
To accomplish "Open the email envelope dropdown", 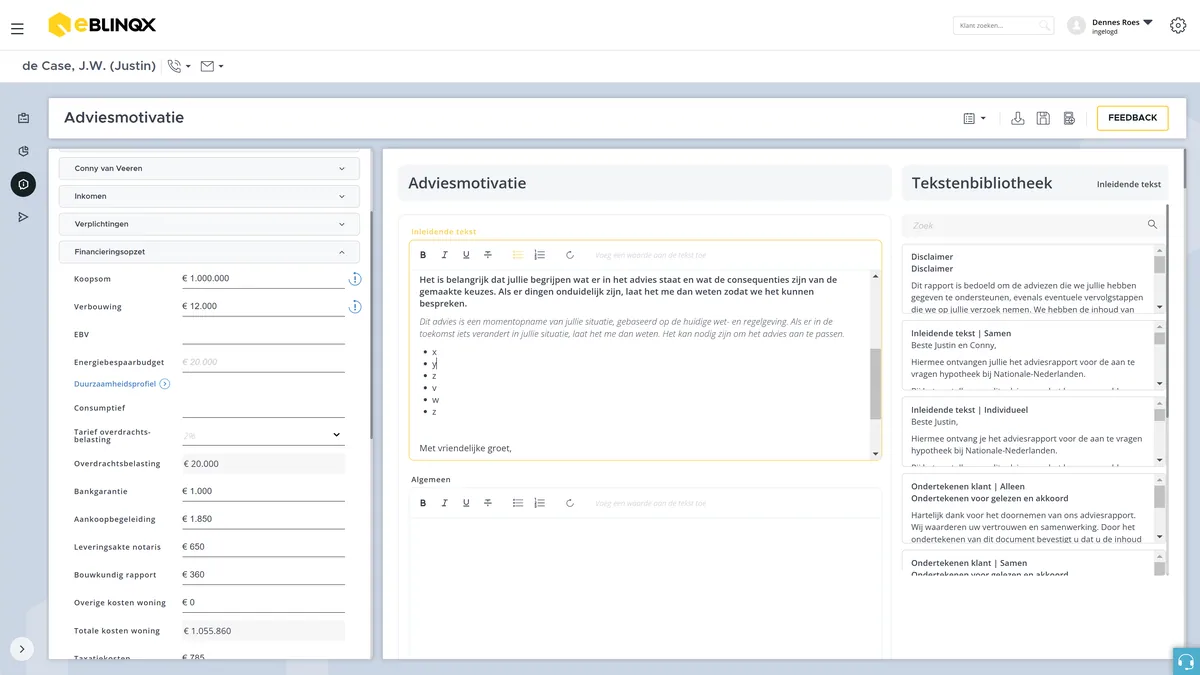I will pyautogui.click(x=212, y=66).
